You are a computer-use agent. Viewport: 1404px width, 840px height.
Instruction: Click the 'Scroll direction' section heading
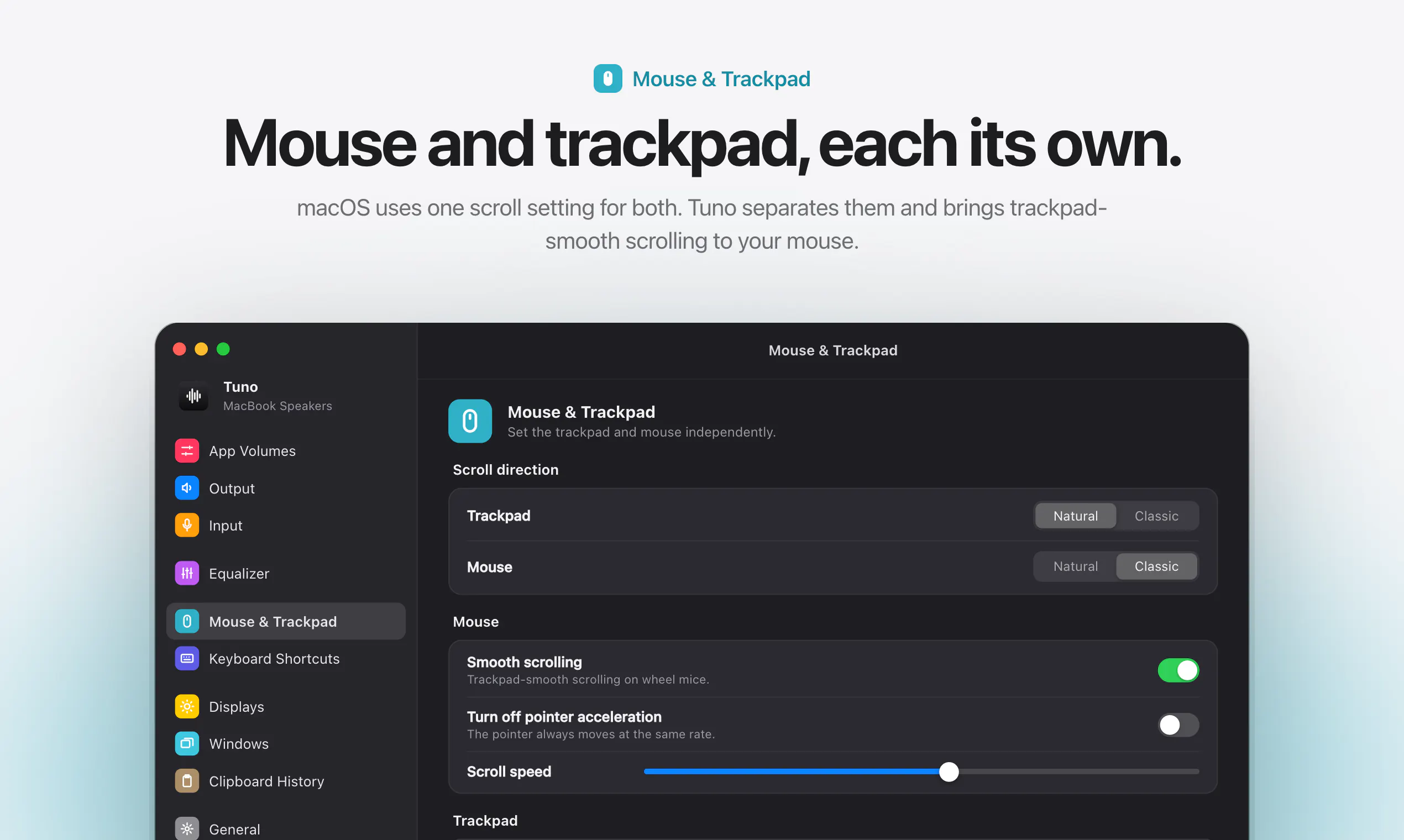[506, 470]
